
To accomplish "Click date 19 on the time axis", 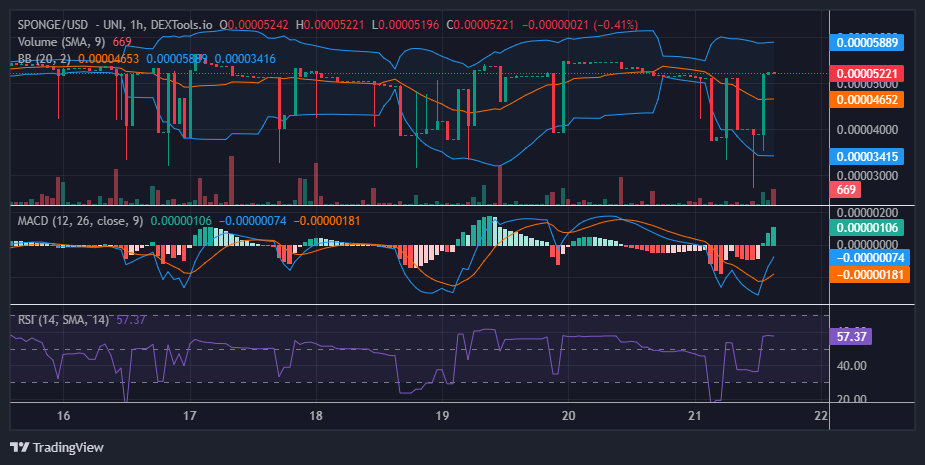I will (x=442, y=415).
